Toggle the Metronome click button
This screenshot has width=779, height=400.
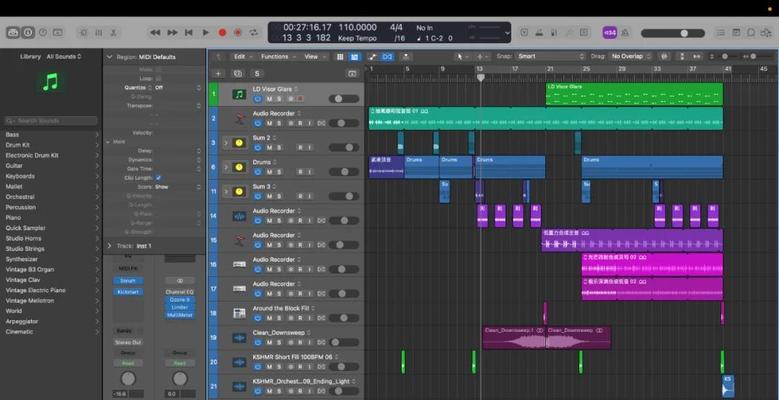625,33
